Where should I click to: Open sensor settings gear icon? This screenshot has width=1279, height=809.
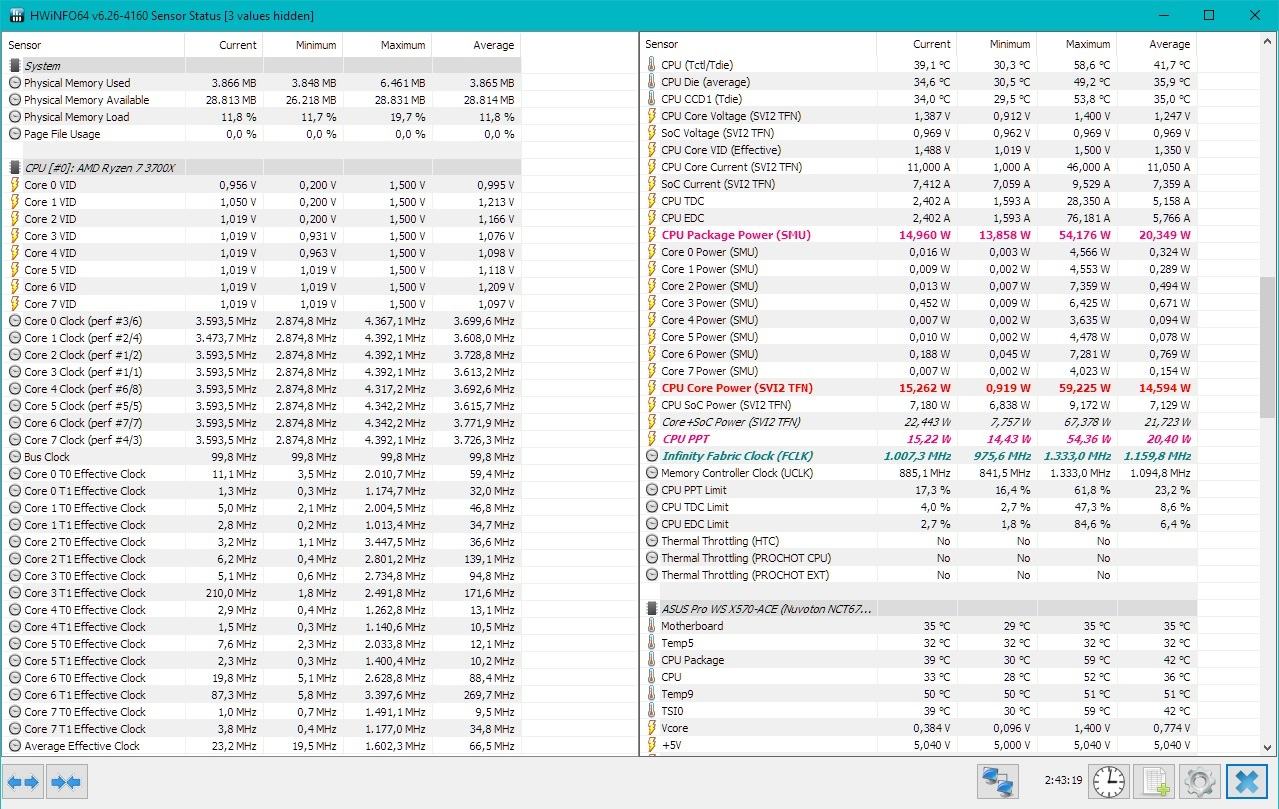(x=1199, y=781)
